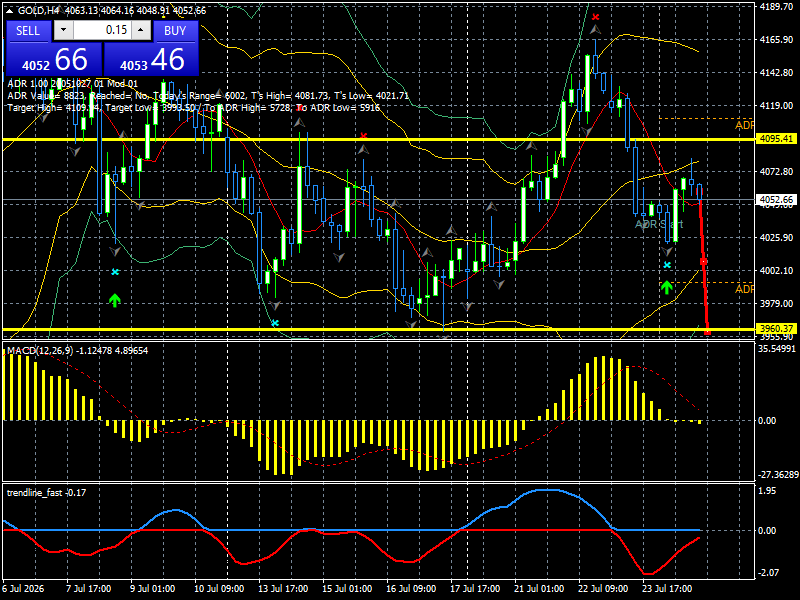Viewport: 800px width, 600px height.
Task: Click MACD scale value -27.36289
Action: [x=778, y=474]
